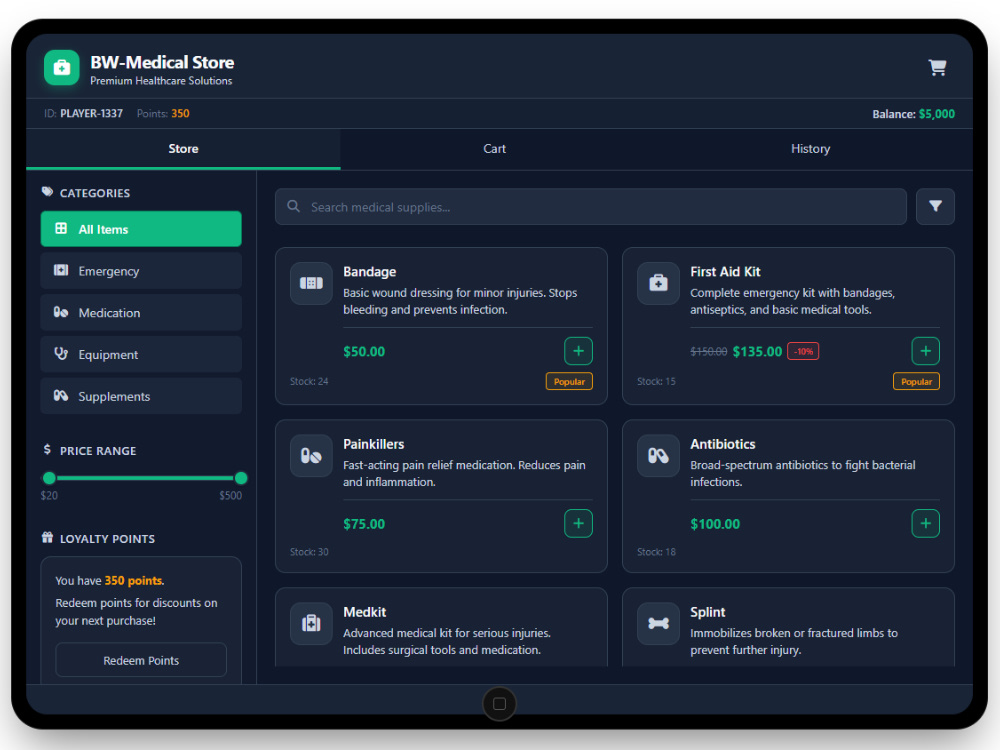This screenshot has height=750, width=1000.
Task: Click the Popular badge on First Aid Kit
Action: tap(916, 381)
